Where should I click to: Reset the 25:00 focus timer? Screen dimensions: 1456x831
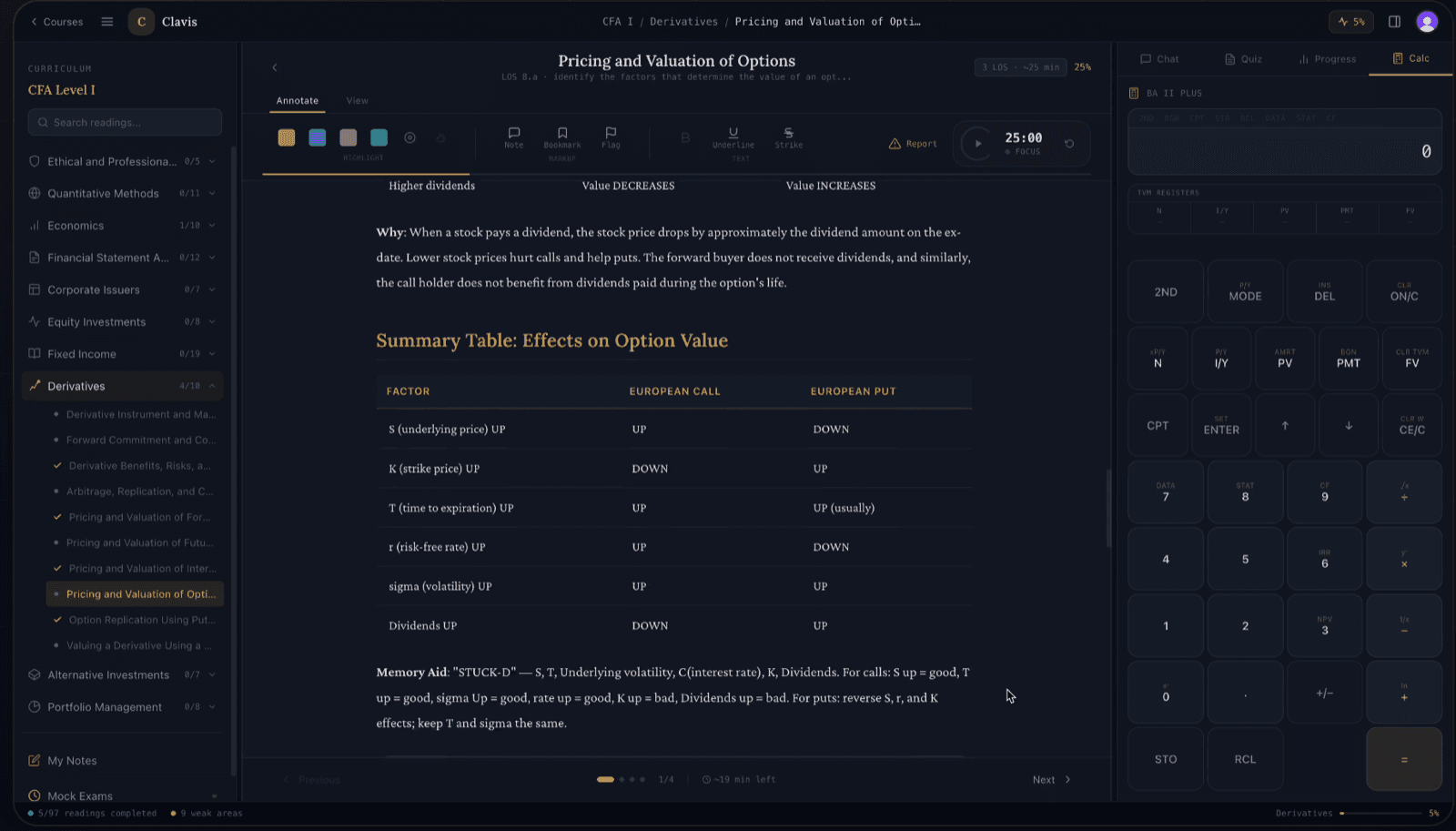[x=1069, y=144]
